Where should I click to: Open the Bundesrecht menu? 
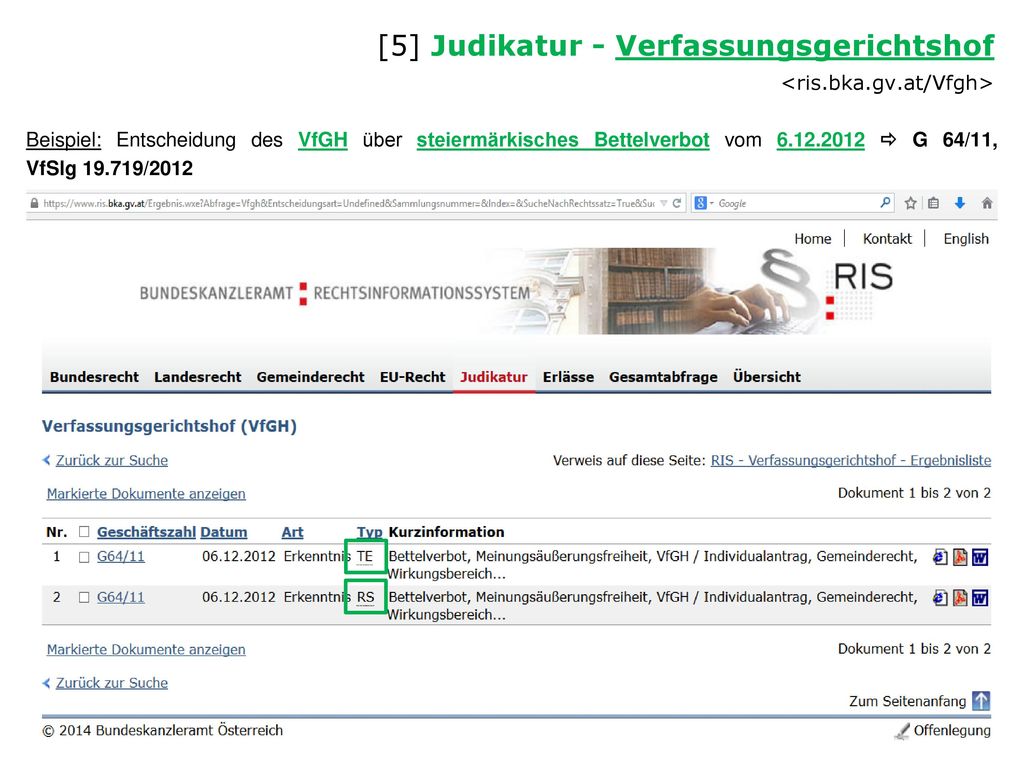coord(94,377)
